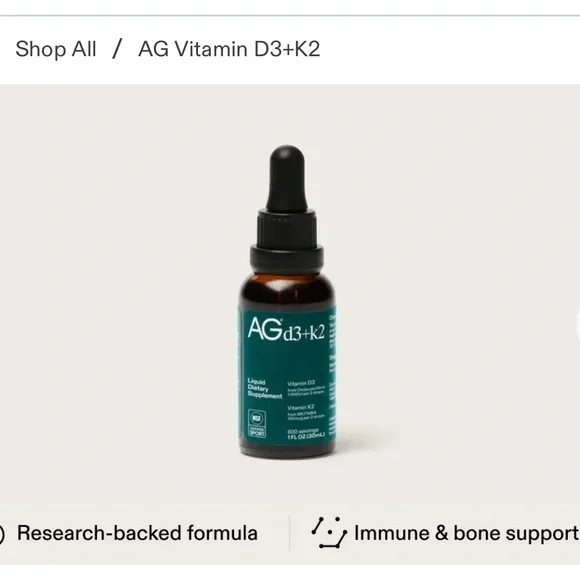Viewport: 580px width, 580px height.
Task: Select the Research-backed formula label
Action: click(x=137, y=533)
